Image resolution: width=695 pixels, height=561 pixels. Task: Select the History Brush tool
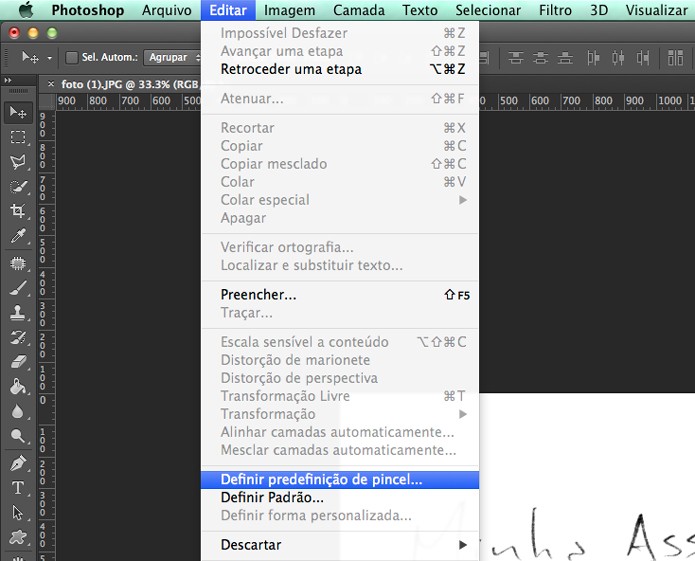[x=18, y=338]
